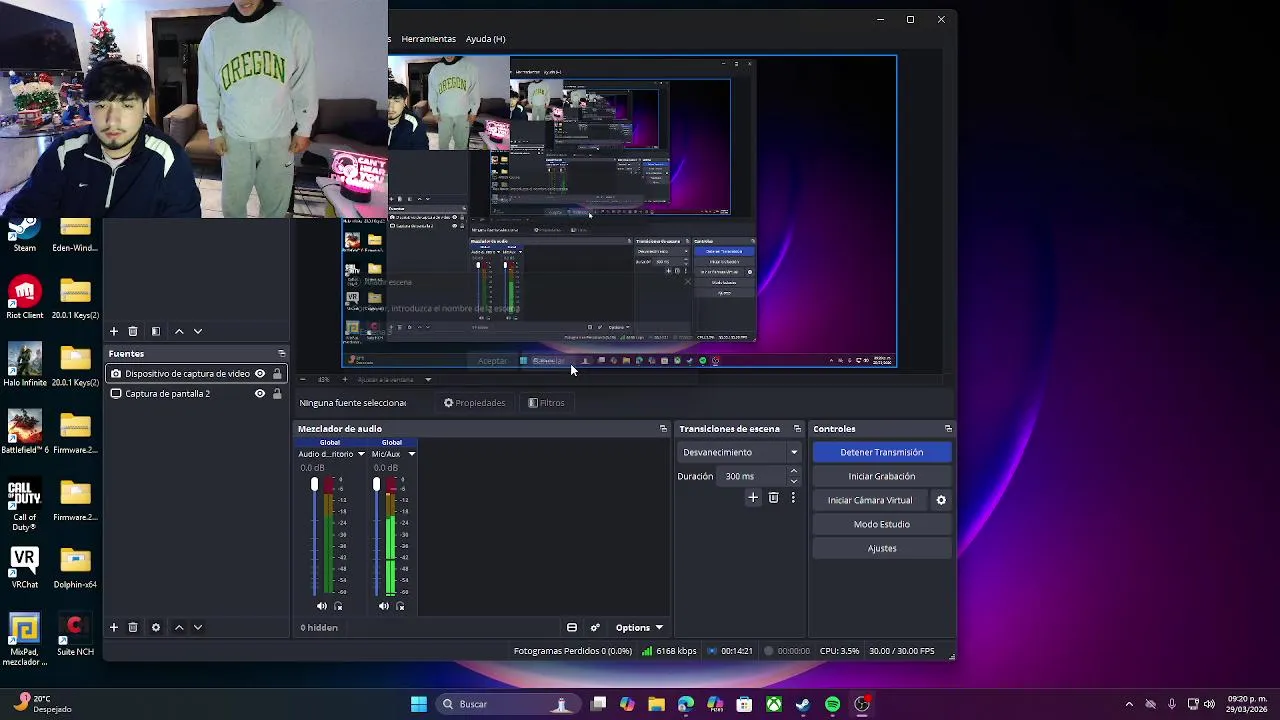Expand the mixer Options dropdown
Viewport: 1280px width, 720px height.
point(639,627)
